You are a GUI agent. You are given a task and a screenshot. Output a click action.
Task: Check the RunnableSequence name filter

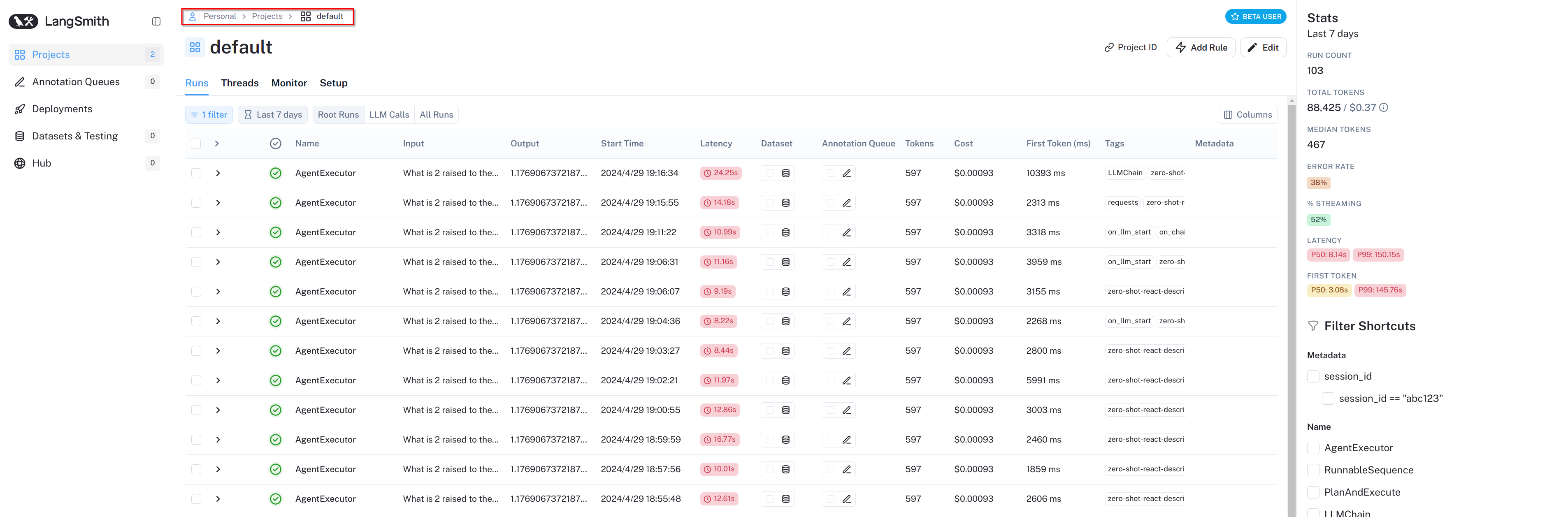click(1313, 470)
